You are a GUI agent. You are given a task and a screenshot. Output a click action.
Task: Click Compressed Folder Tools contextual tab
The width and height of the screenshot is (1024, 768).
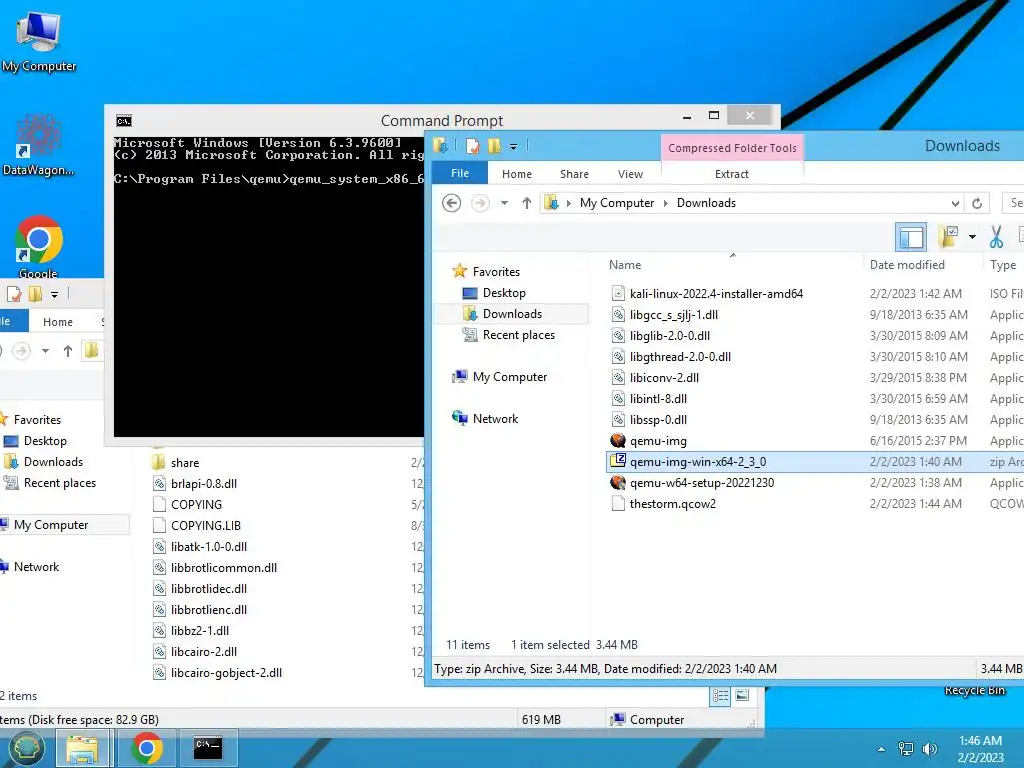click(x=732, y=148)
